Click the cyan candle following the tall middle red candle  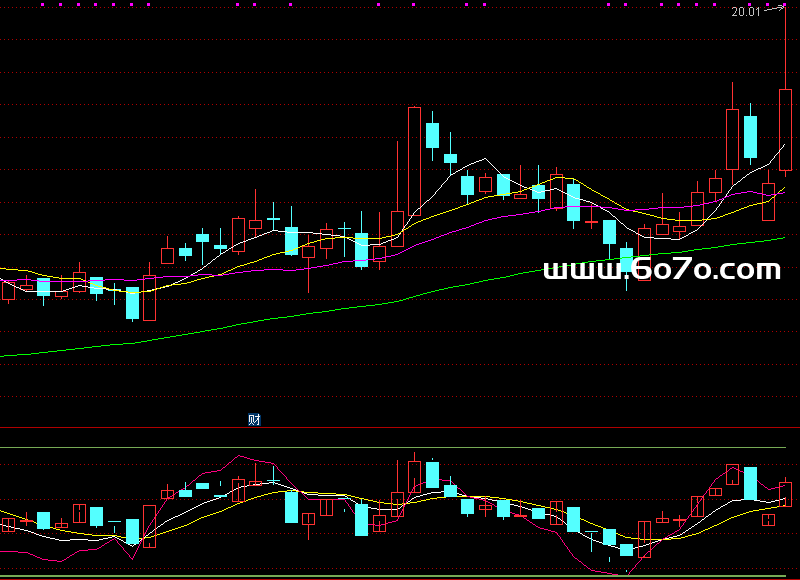pyautogui.click(x=432, y=136)
